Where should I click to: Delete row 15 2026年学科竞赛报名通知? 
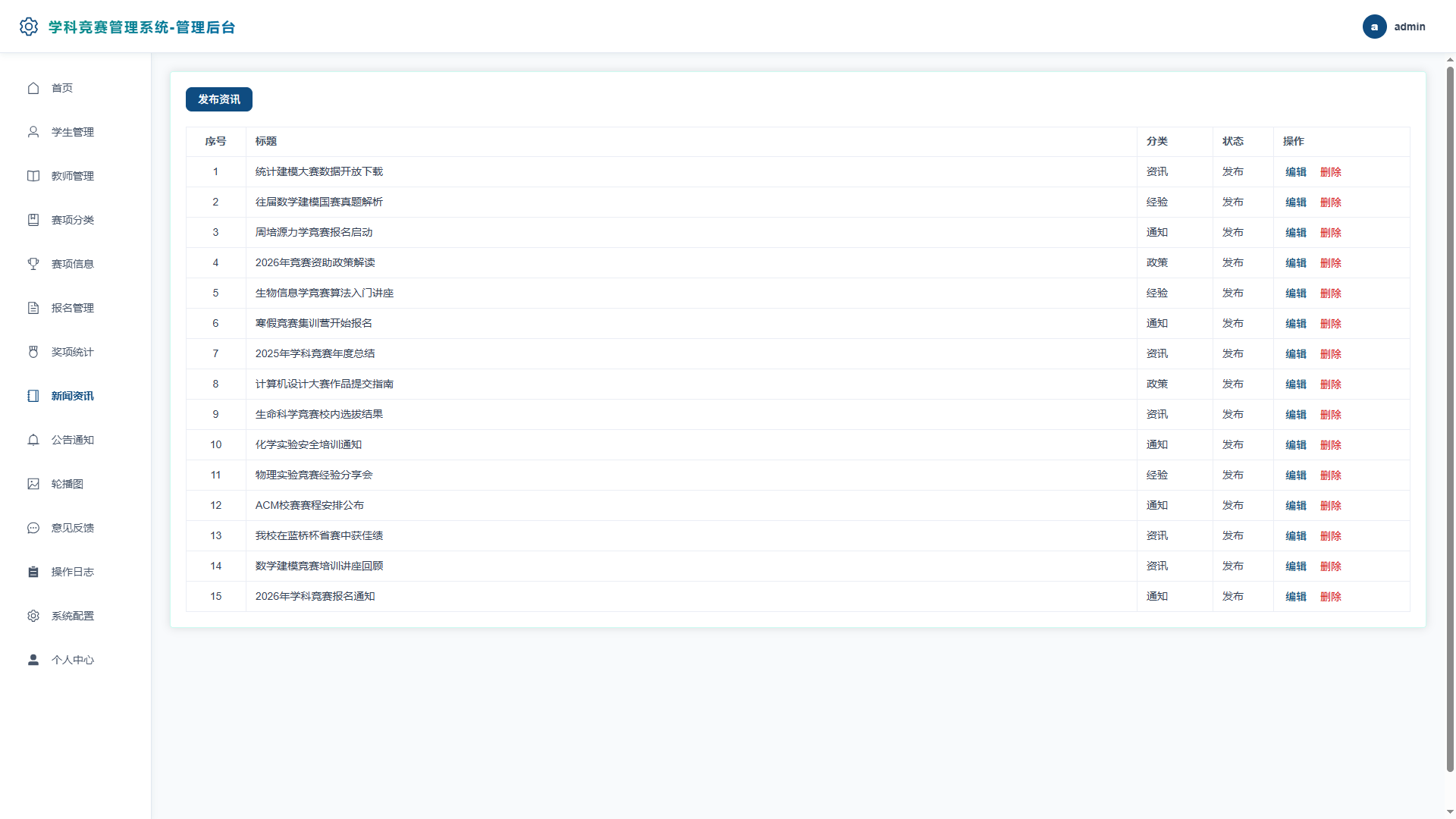coord(1331,597)
